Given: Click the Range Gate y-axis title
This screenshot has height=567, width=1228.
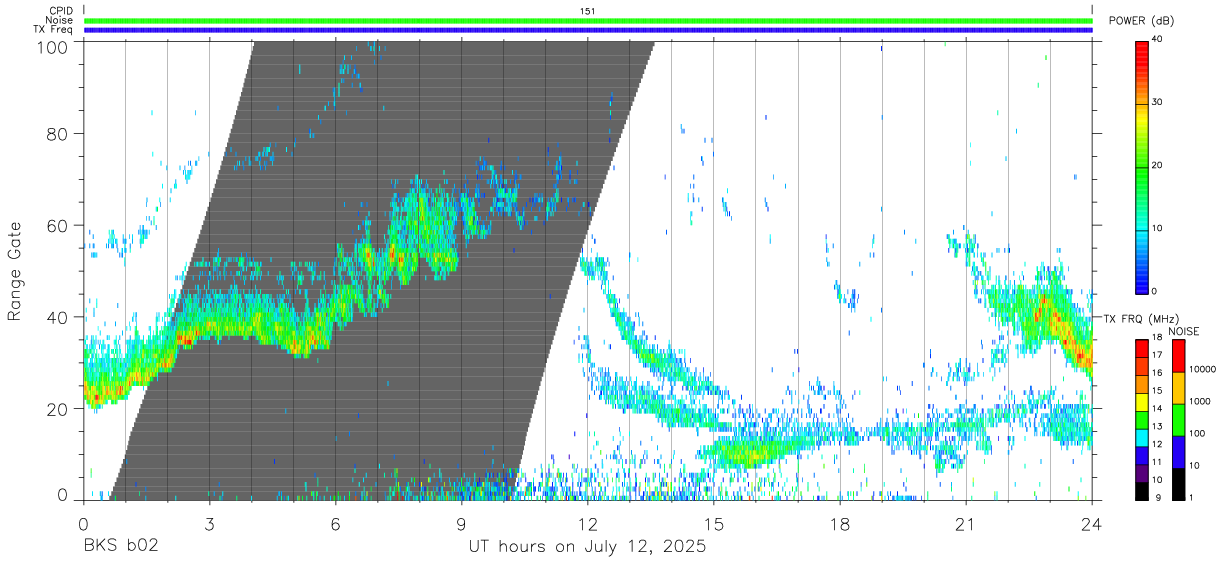Looking at the screenshot, I should [x=16, y=271].
